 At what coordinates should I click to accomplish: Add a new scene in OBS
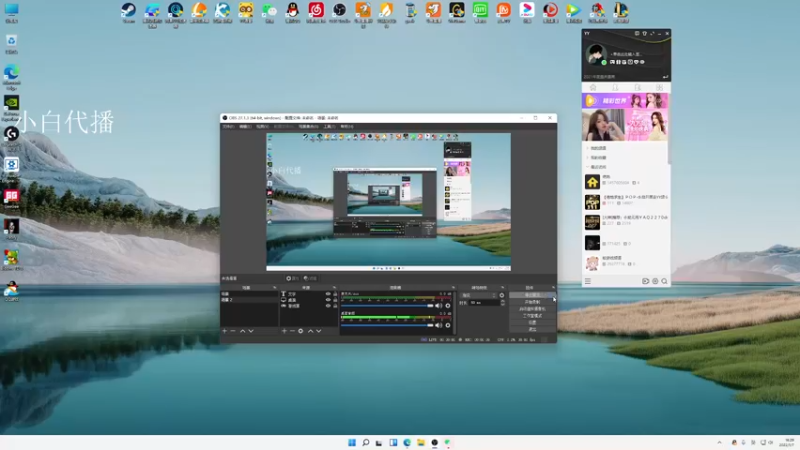click(x=224, y=331)
